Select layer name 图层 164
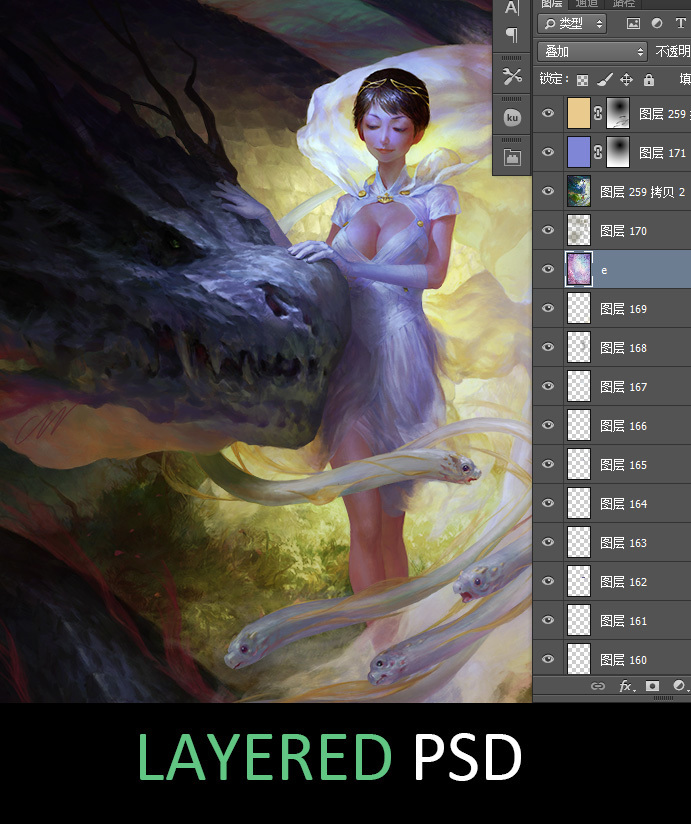 (623, 504)
